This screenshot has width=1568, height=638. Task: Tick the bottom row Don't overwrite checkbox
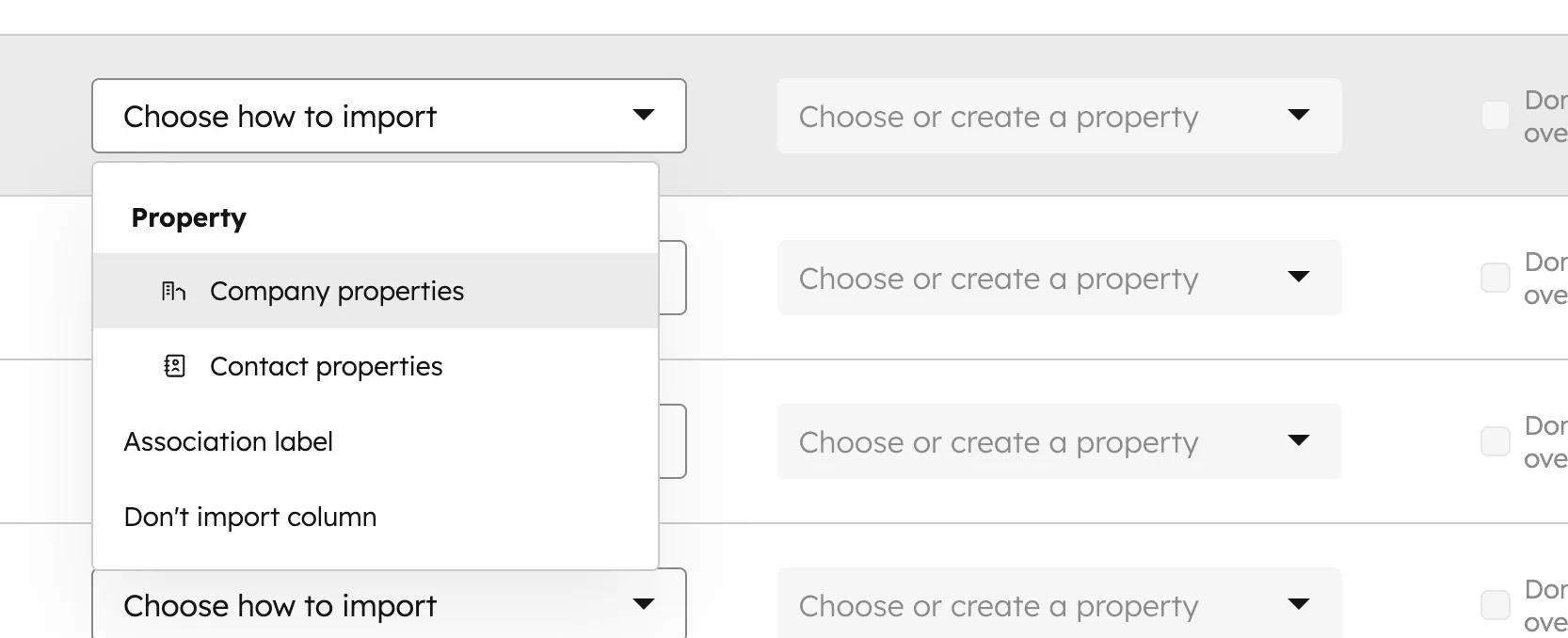pos(1494,605)
